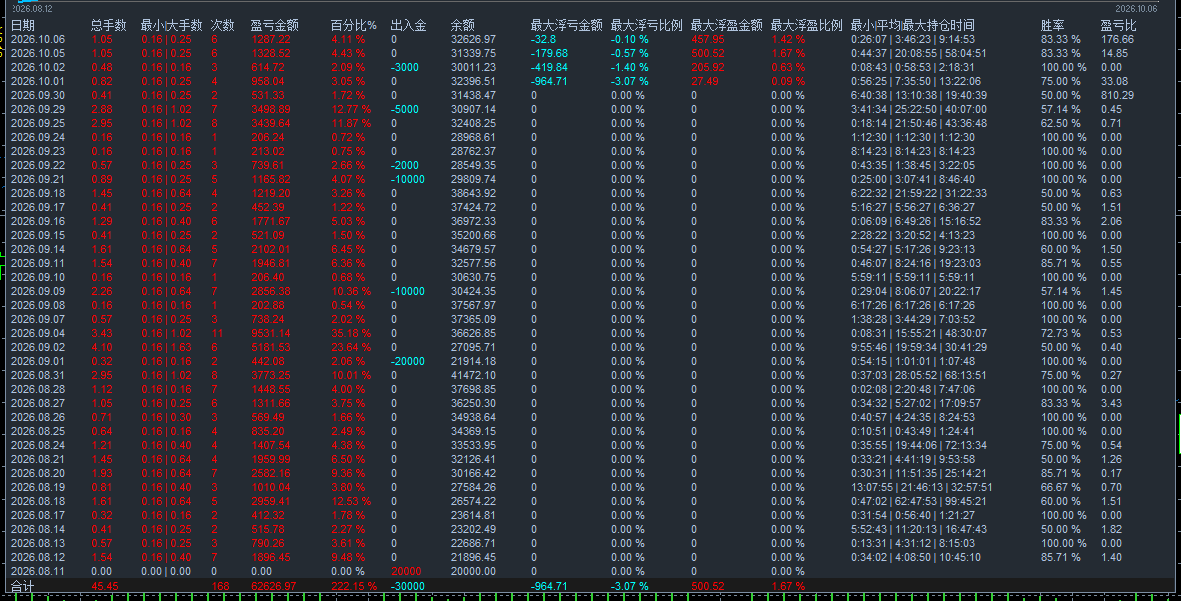The image size is (1181, 601).
Task: Select the -30000 total in the 合计 row
Action: click(407, 587)
